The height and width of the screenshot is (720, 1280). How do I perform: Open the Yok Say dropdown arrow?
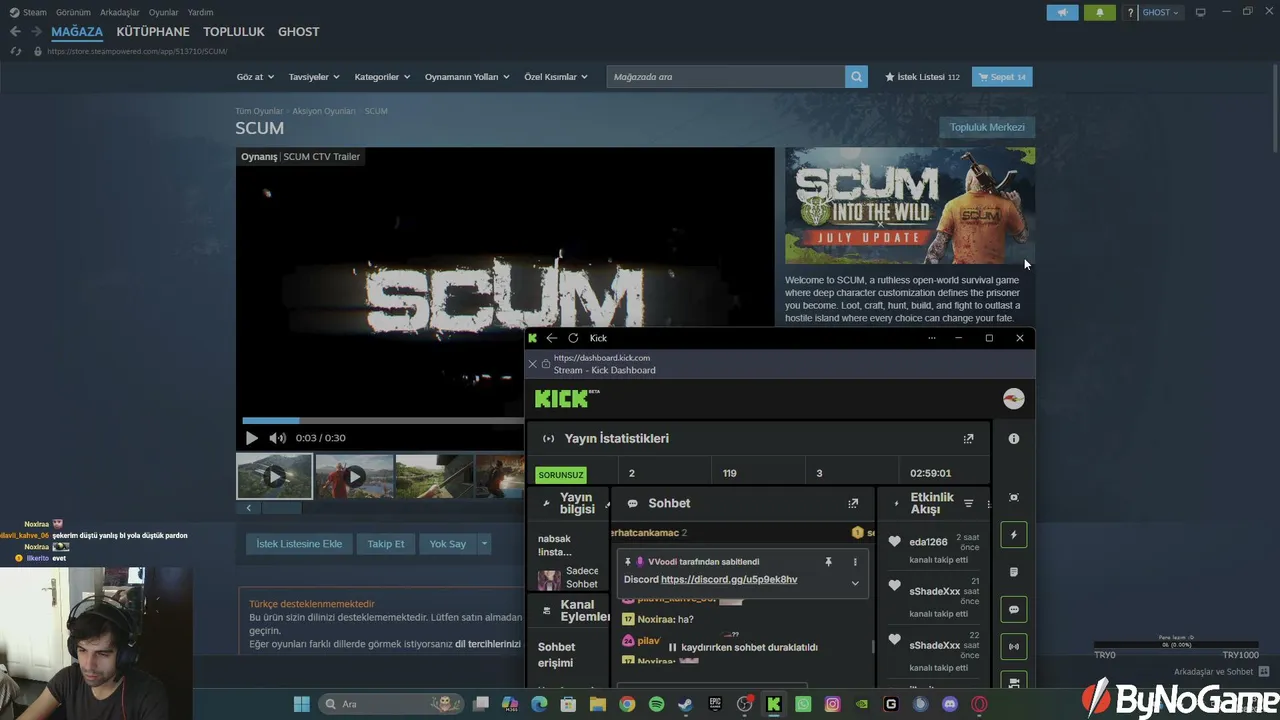(484, 544)
